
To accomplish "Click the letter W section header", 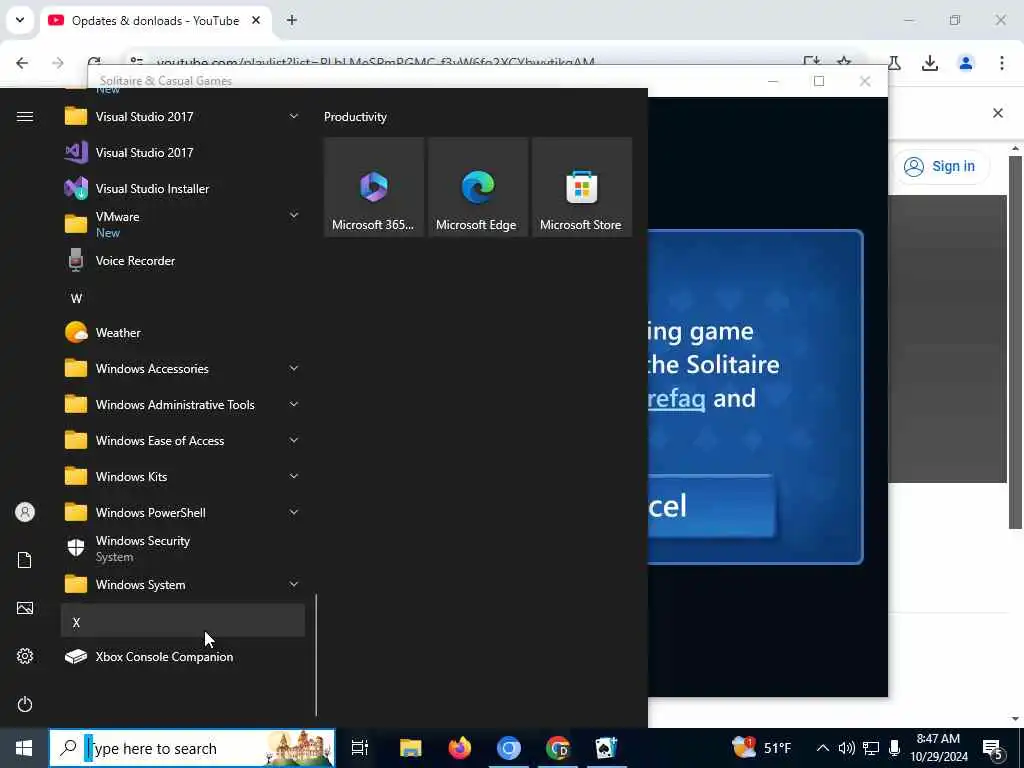I will click(183, 298).
